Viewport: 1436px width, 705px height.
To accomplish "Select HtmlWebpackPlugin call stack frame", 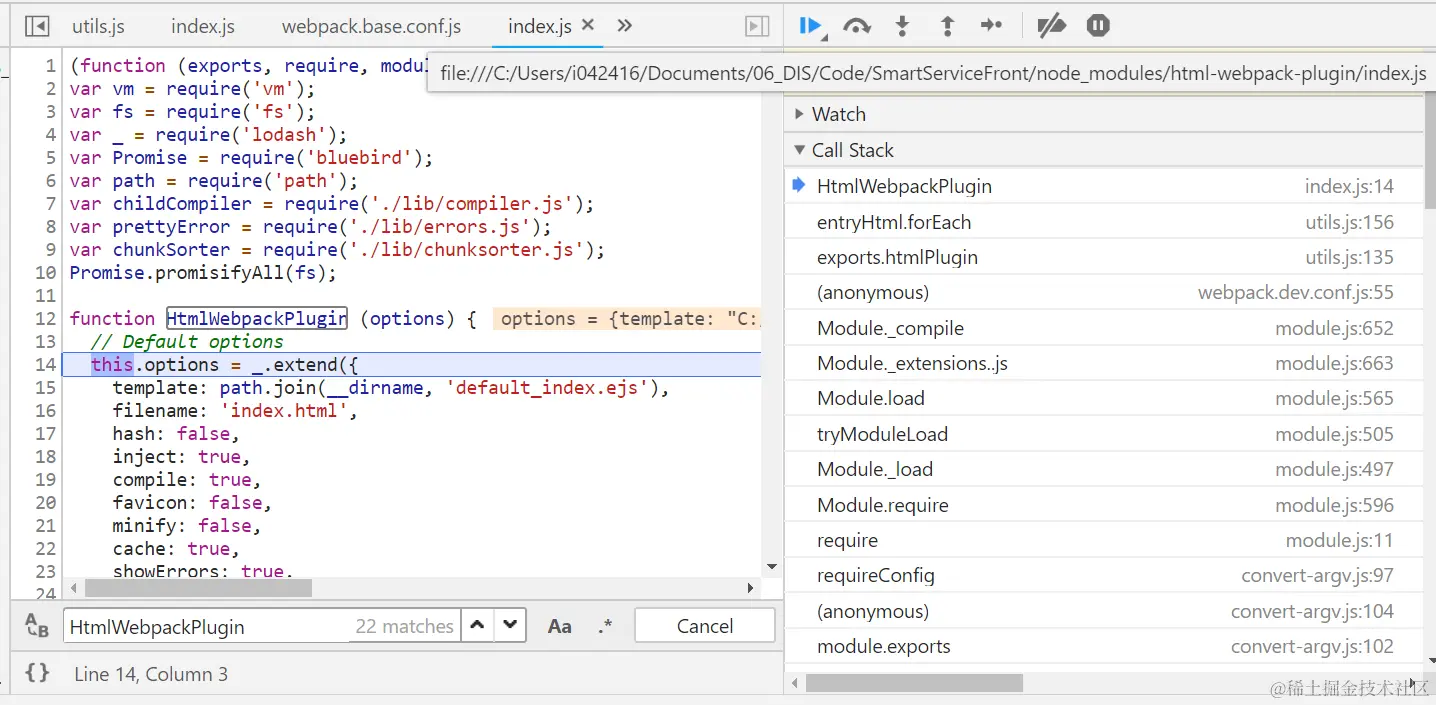I will (x=1103, y=186).
